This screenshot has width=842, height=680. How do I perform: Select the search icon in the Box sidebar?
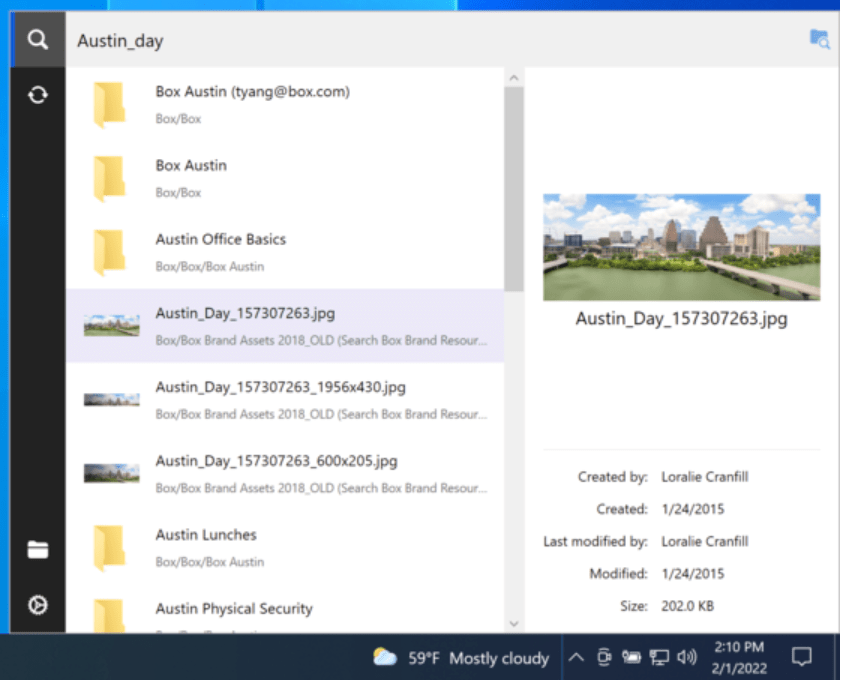[x=38, y=40]
